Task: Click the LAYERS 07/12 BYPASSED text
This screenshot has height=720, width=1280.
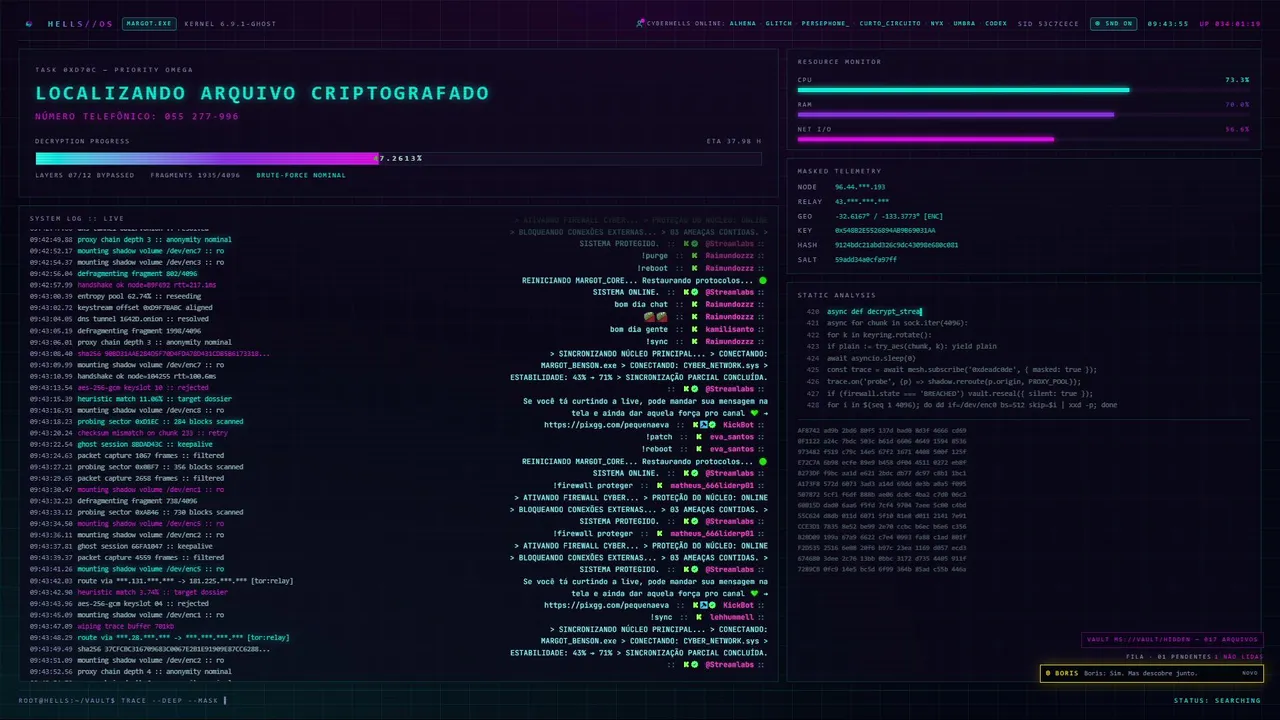Action: tap(84, 175)
